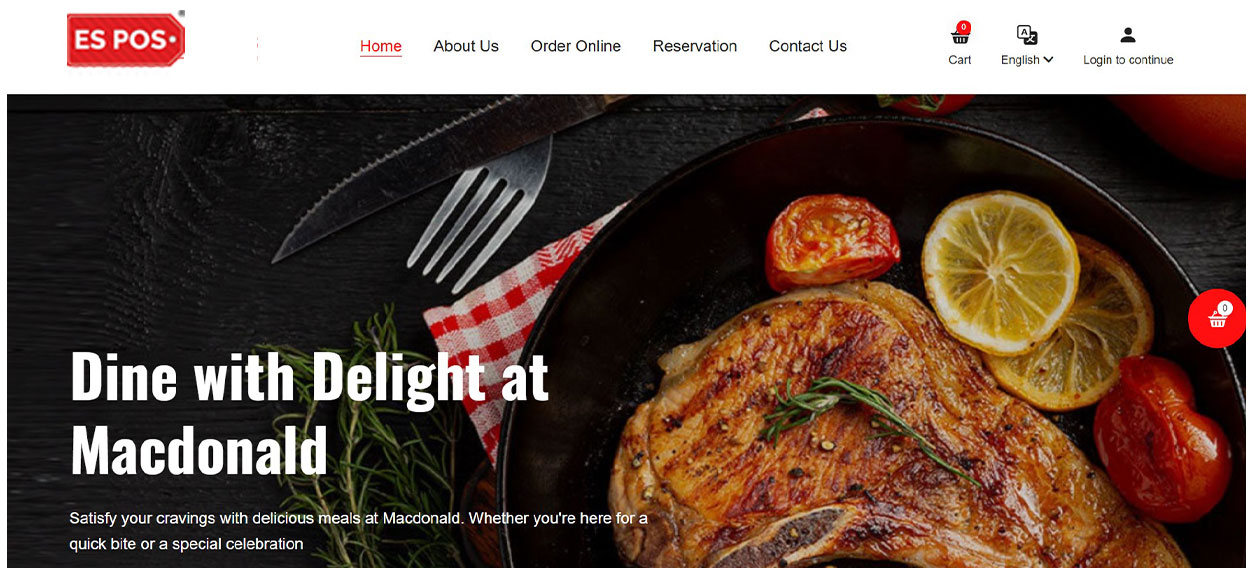Image resolution: width=1250 pixels, height=586 pixels.
Task: Click the Dine with Delight at Macdonald heading
Action: tap(310, 413)
